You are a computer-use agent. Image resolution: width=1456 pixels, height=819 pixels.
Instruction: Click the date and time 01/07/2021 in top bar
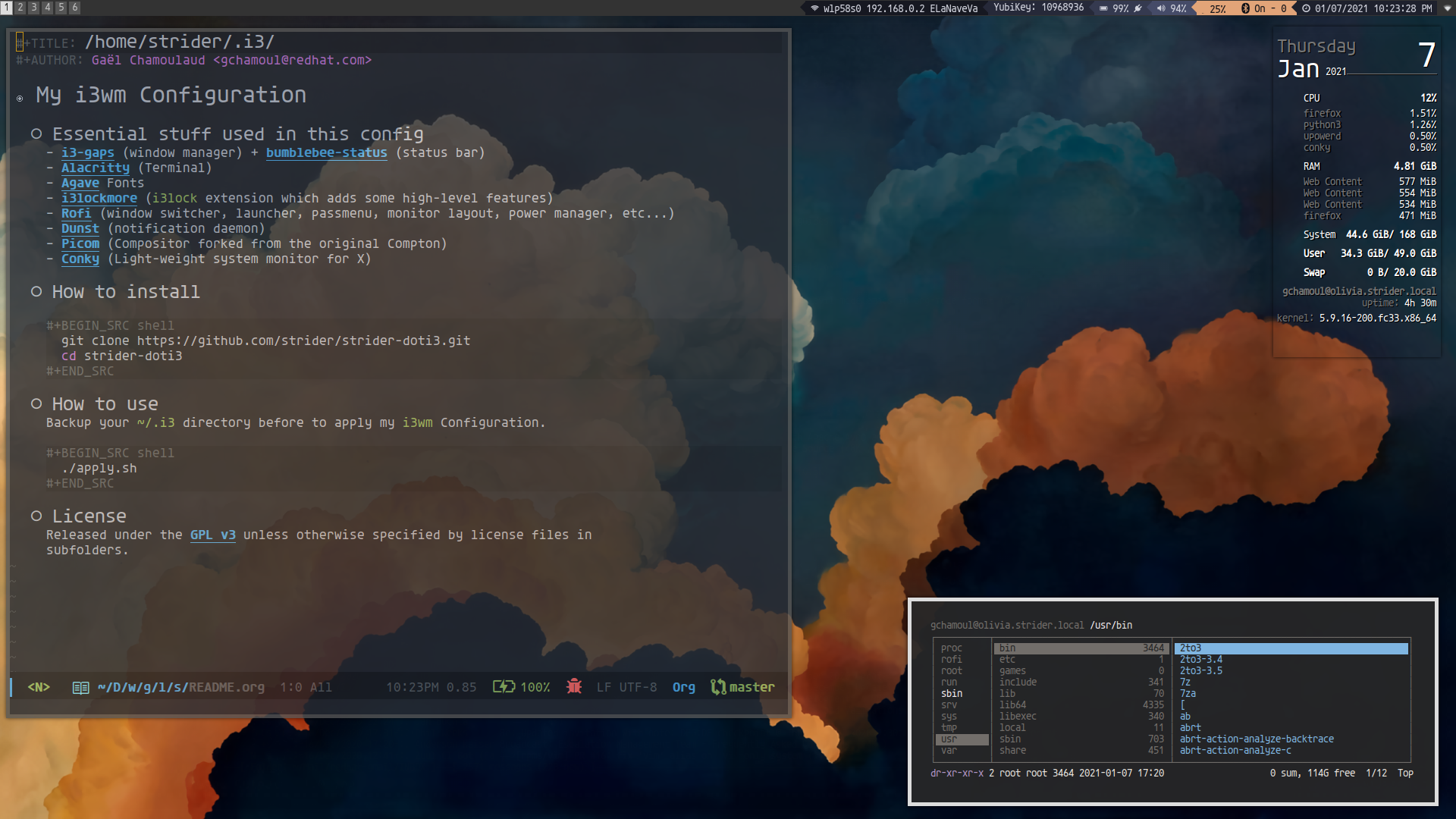(x=1373, y=8)
